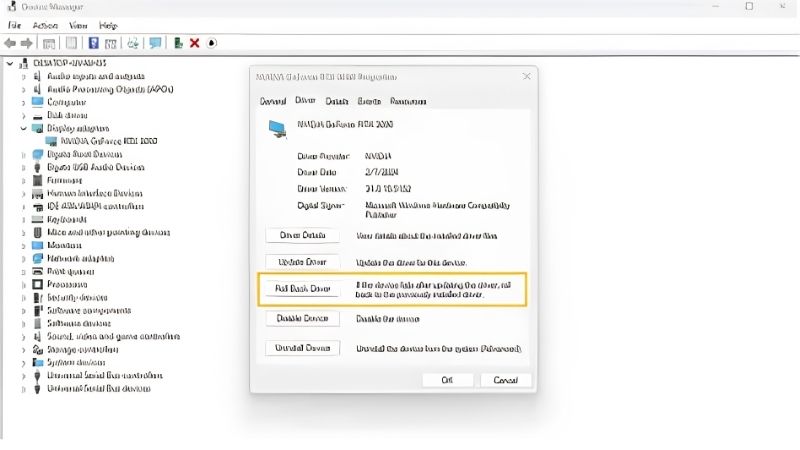Click the Digital Signer publisher text

tap(437, 210)
